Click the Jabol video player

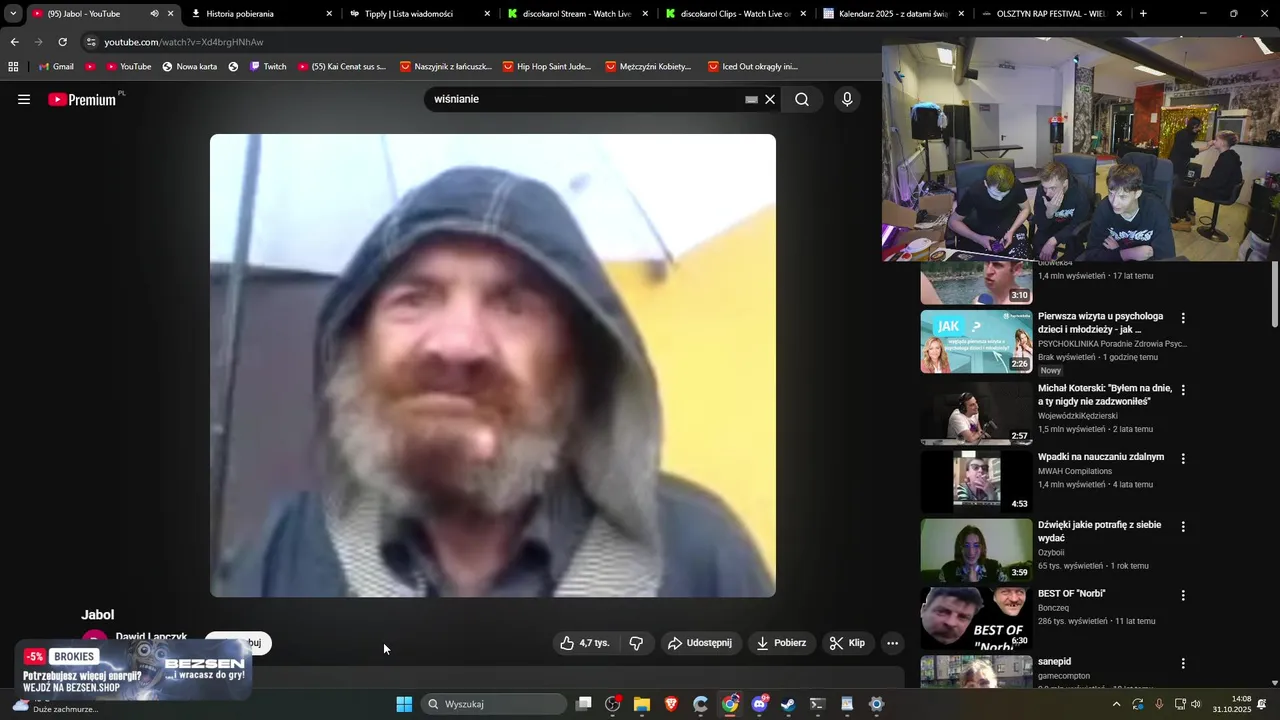pos(493,365)
